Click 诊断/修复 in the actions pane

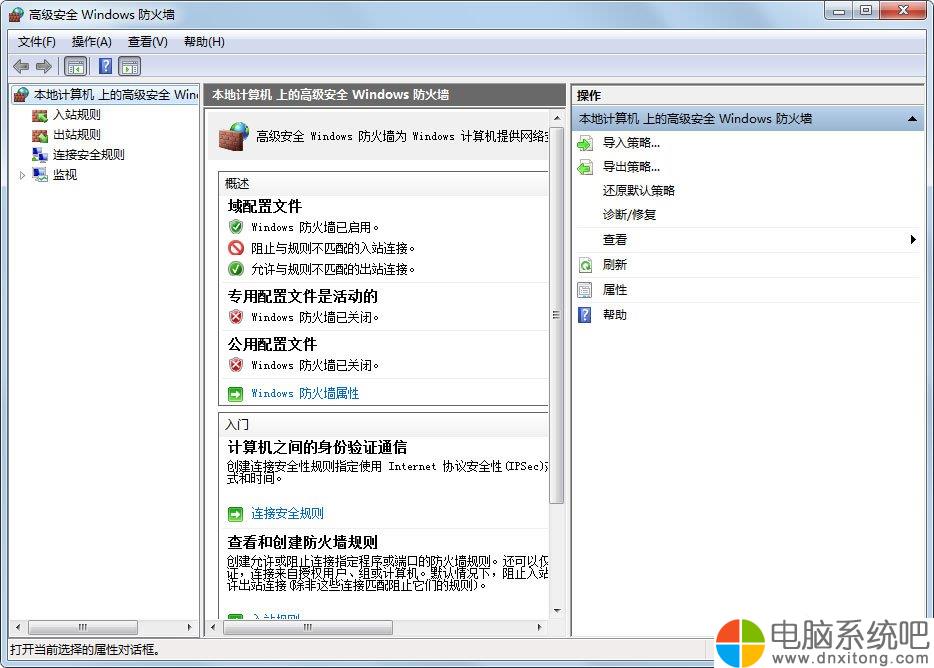pos(629,215)
